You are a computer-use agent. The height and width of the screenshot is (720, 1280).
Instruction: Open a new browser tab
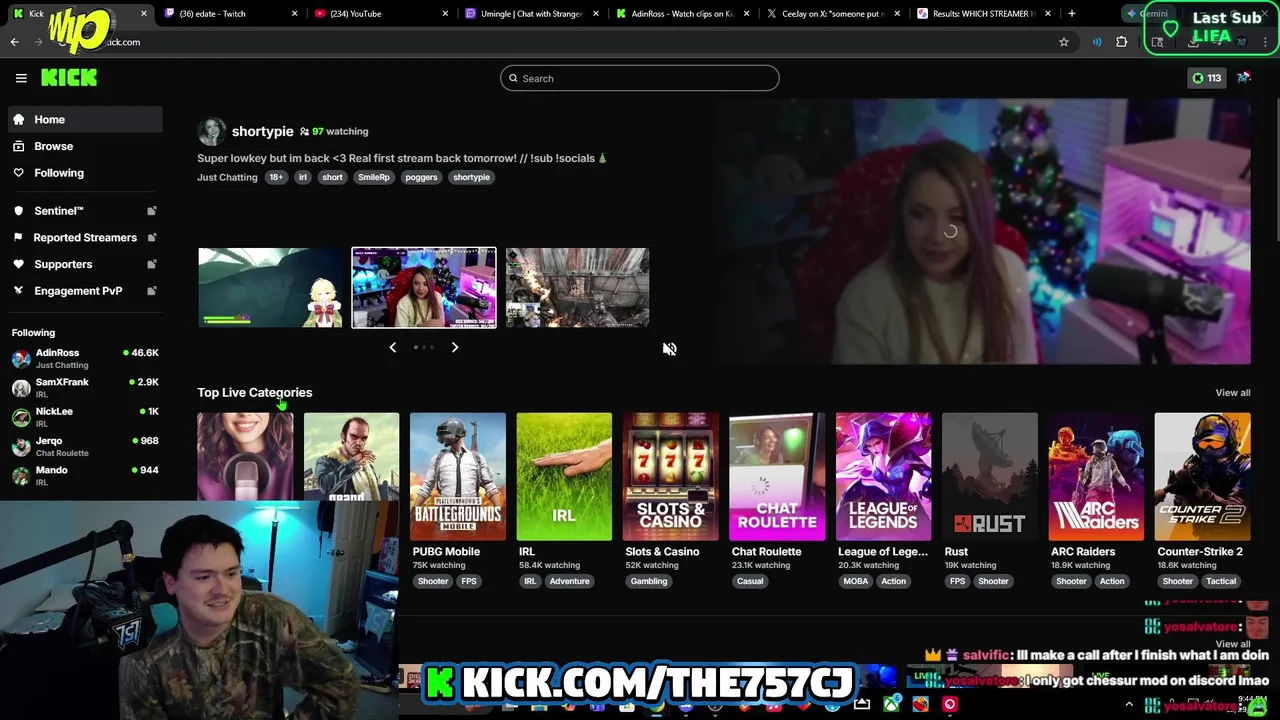1072,14
